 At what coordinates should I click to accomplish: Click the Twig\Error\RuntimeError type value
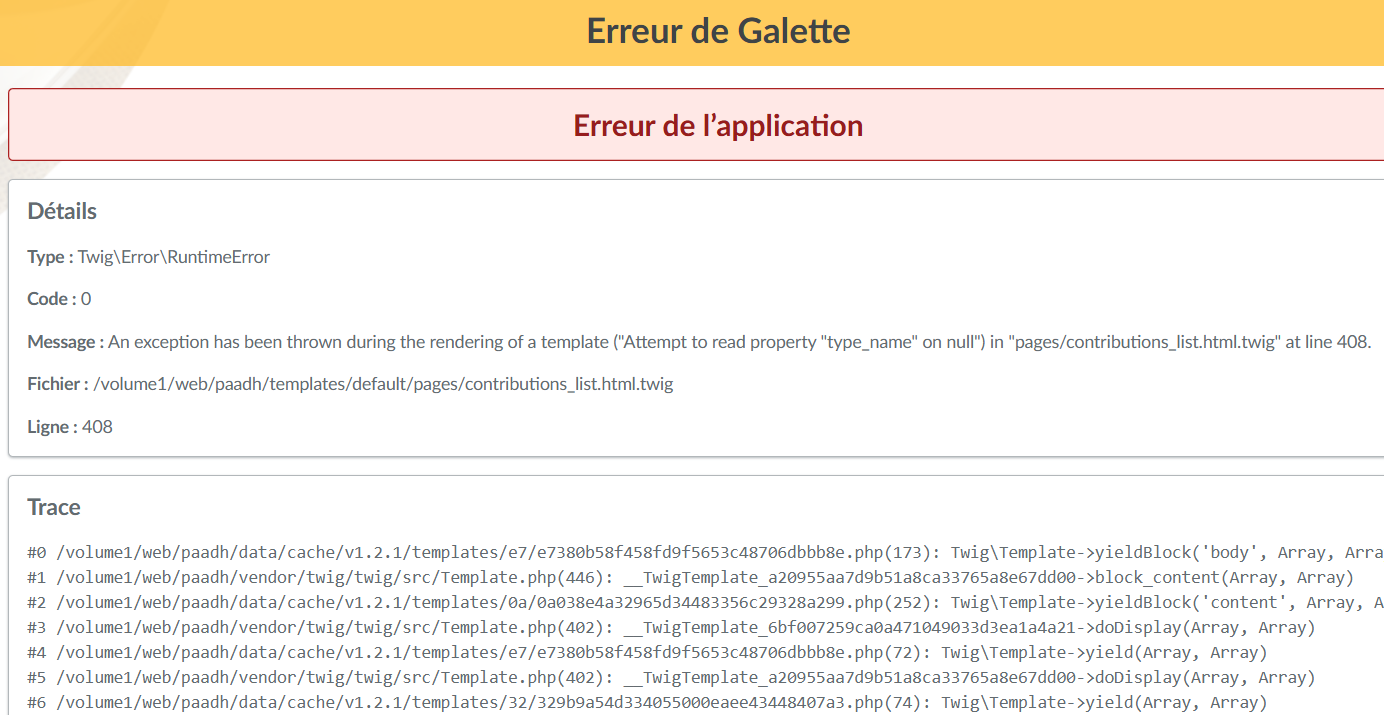[x=174, y=257]
